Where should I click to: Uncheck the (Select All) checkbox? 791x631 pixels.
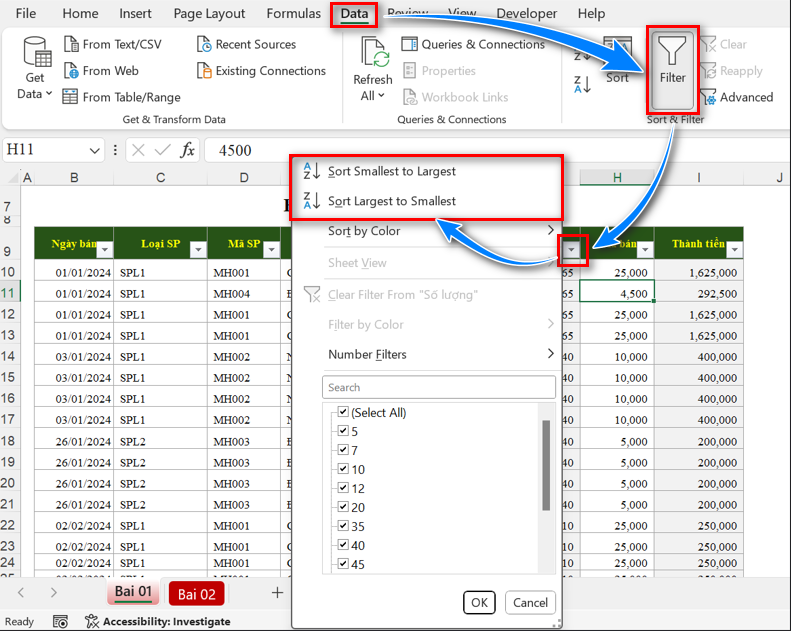344,412
